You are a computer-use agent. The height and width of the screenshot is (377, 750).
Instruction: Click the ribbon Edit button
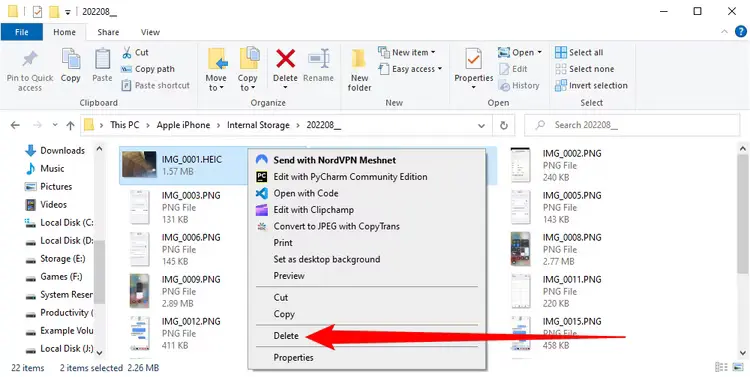click(514, 69)
